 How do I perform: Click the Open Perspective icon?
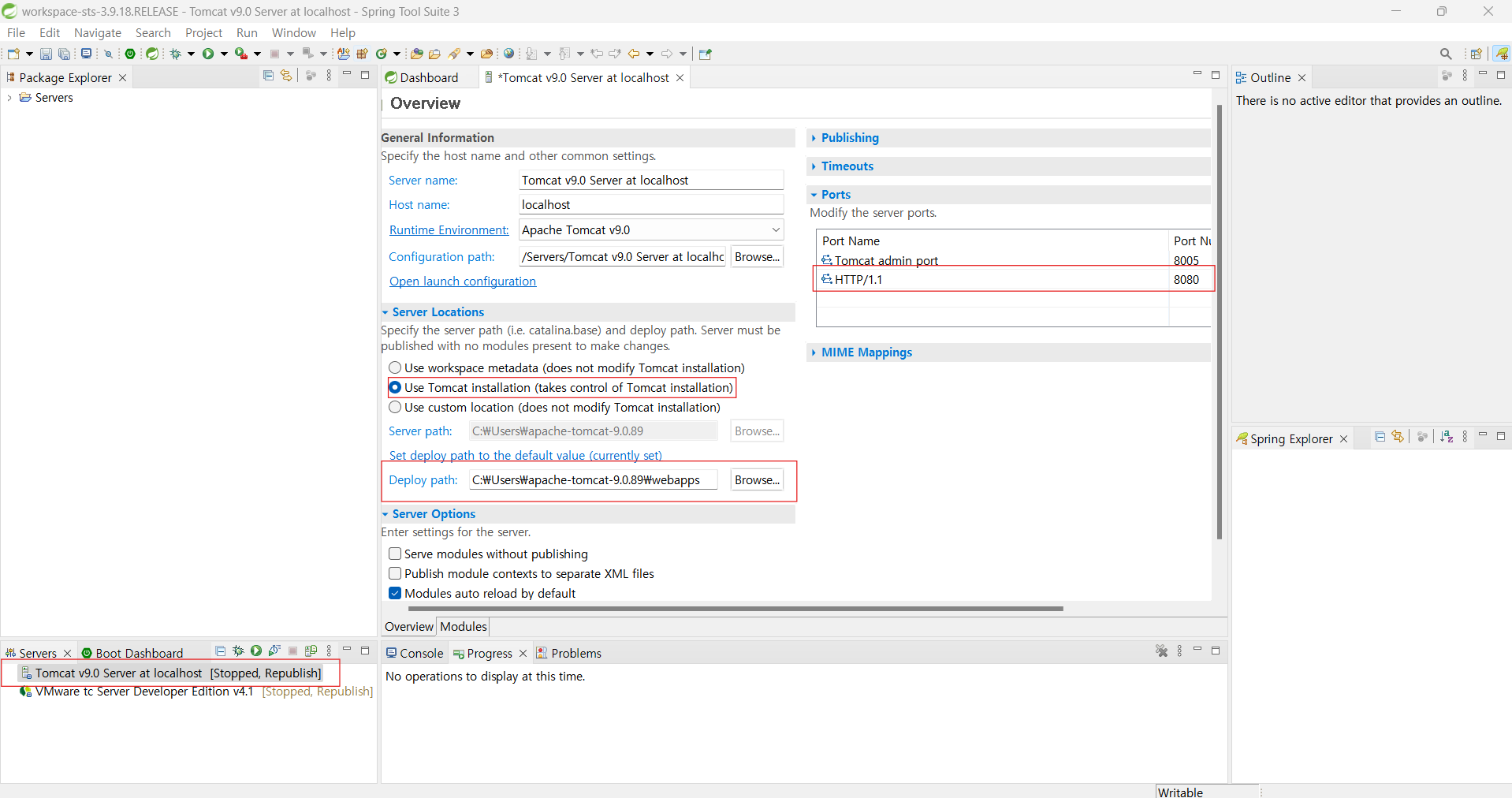(x=1477, y=54)
